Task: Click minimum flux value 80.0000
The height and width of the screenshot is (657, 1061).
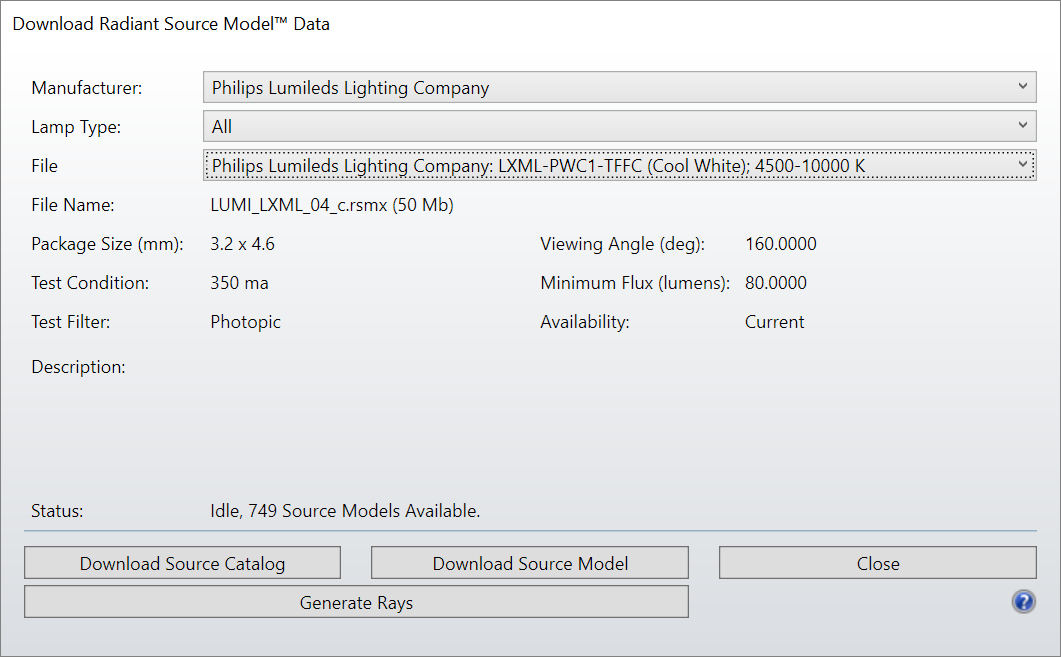Action: click(x=775, y=283)
